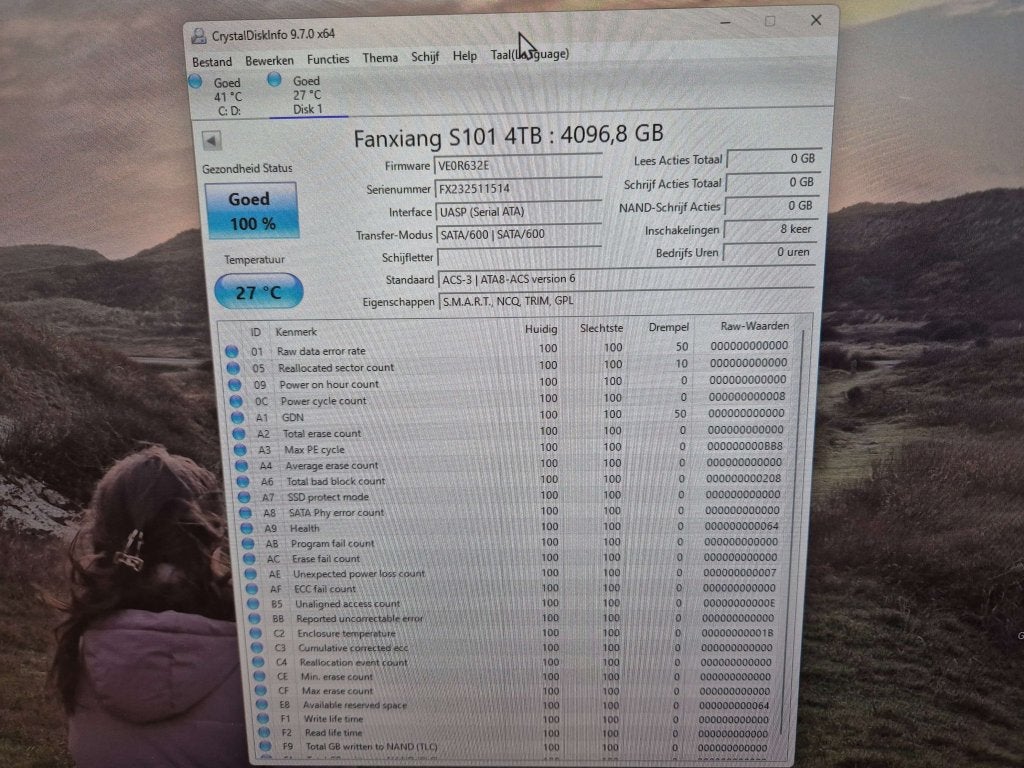
Task: Open the Schijf menu
Action: pyautogui.click(x=425, y=57)
